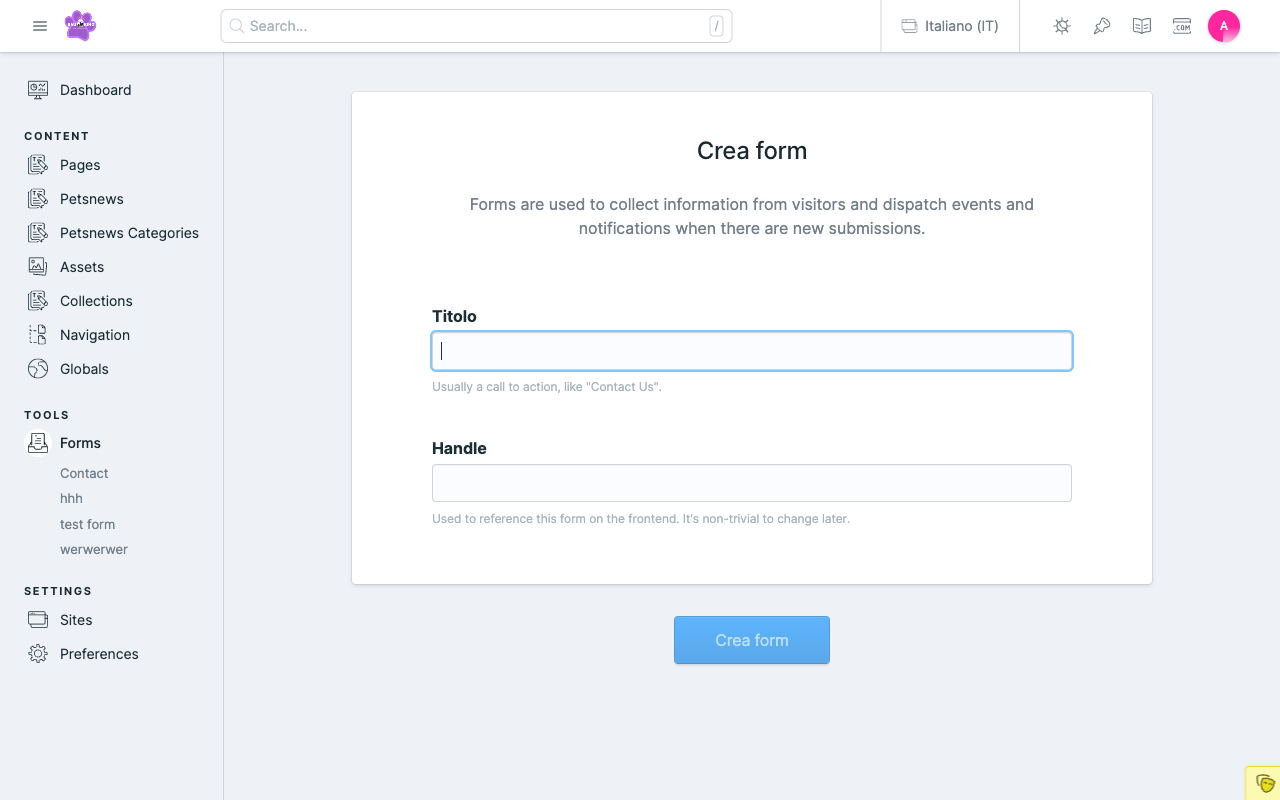Click the .com view site icon
The image size is (1280, 800).
1182,26
